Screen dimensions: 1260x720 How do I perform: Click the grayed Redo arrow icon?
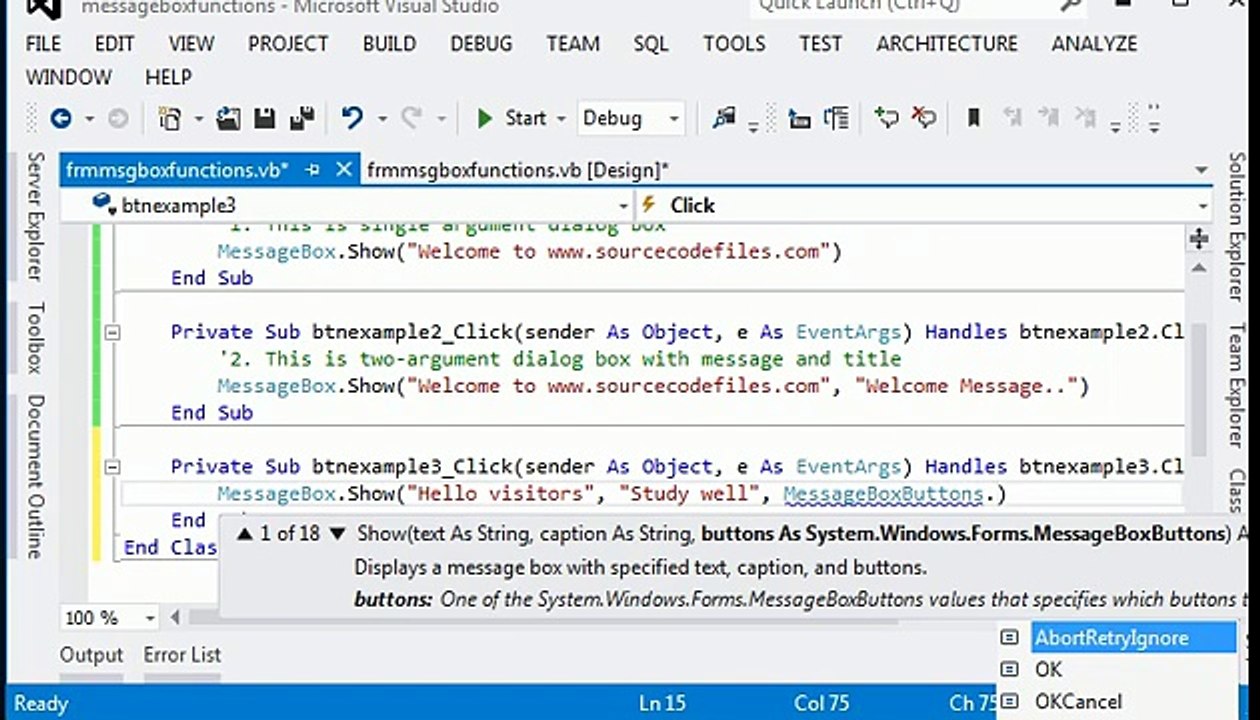411,118
